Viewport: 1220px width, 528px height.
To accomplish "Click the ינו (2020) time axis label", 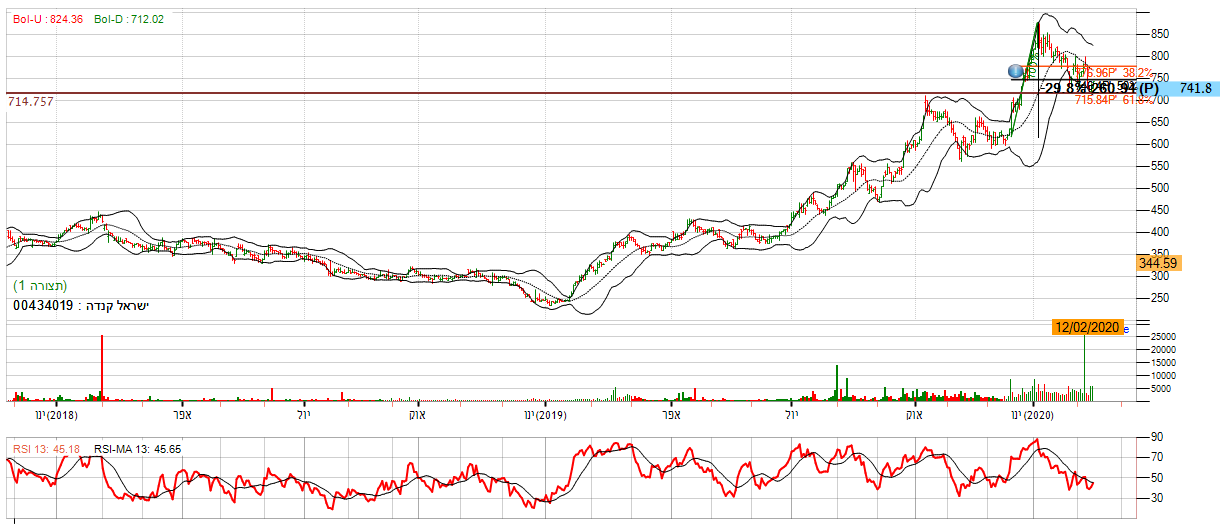I will pyautogui.click(x=1032, y=414).
